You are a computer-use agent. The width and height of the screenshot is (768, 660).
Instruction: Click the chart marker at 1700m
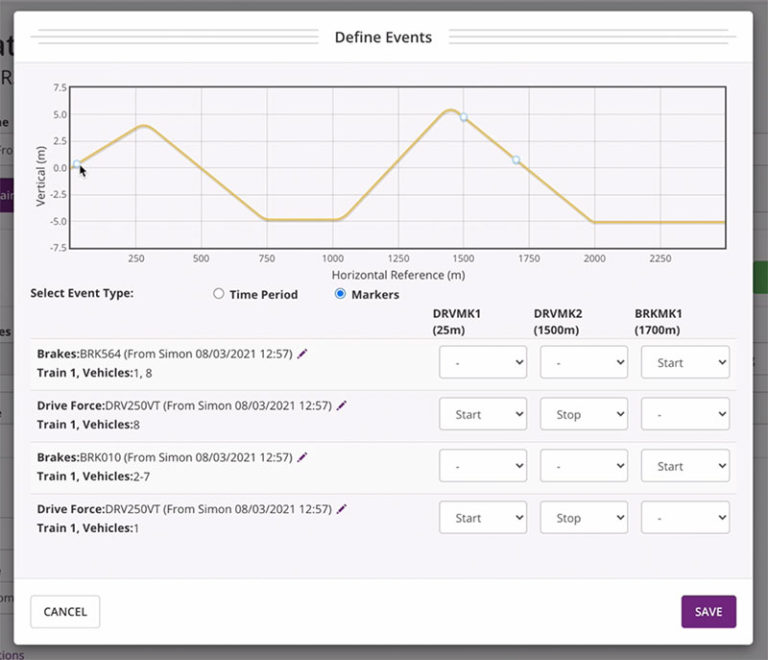(x=516, y=160)
